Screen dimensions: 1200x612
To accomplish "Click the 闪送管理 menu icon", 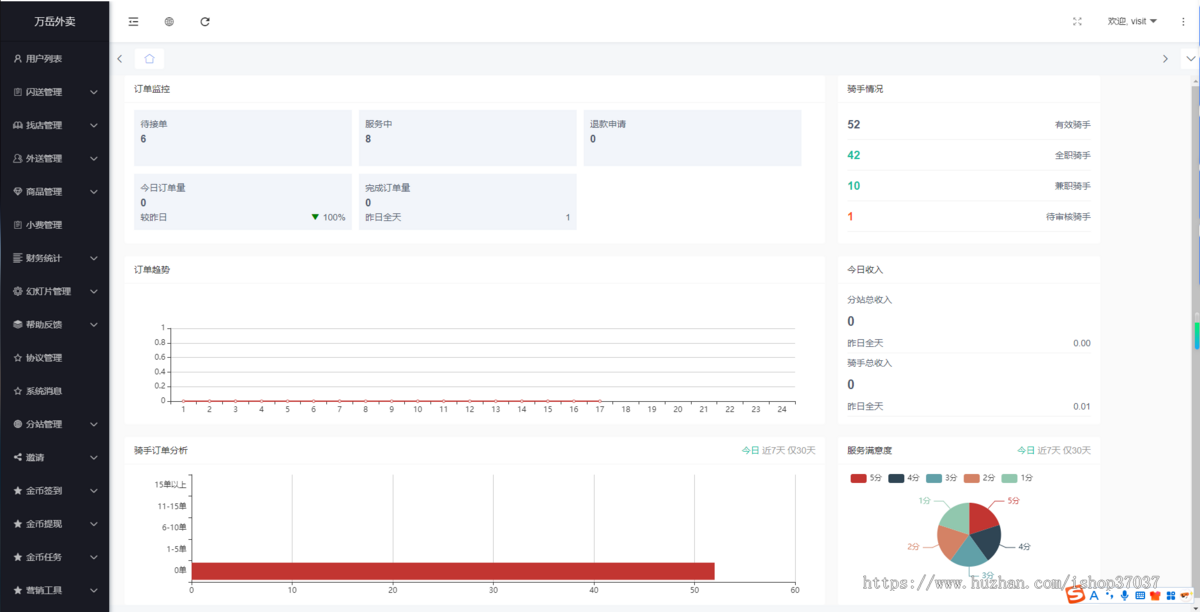I will point(18,92).
